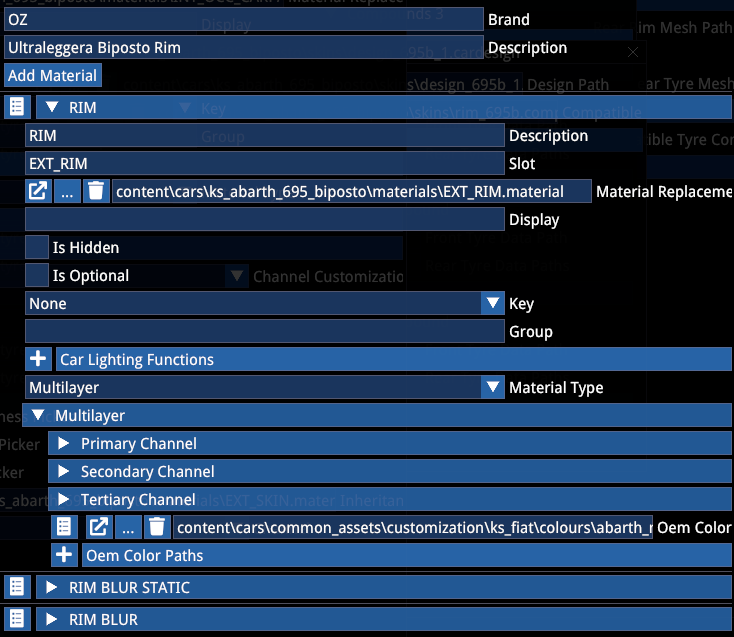734x637 pixels.
Task: Toggle the Is Optional checkbox
Action: [x=37, y=275]
